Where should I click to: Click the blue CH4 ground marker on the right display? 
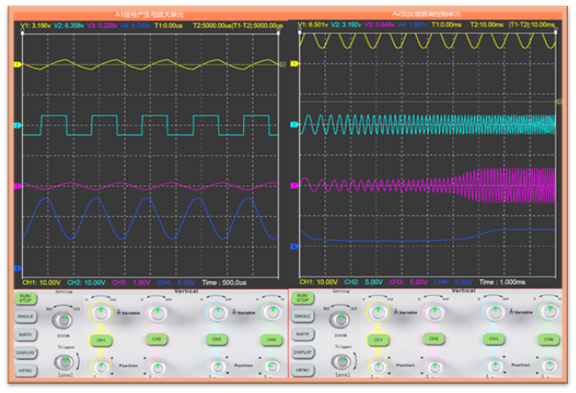(x=294, y=246)
